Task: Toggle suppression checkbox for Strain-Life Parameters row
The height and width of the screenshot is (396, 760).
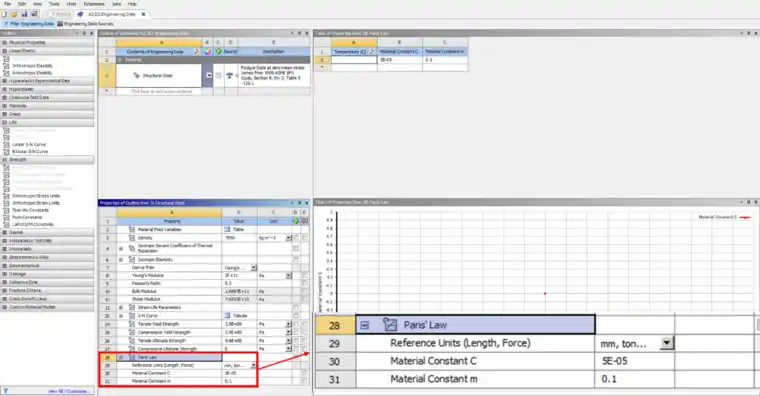Action: pos(296,307)
